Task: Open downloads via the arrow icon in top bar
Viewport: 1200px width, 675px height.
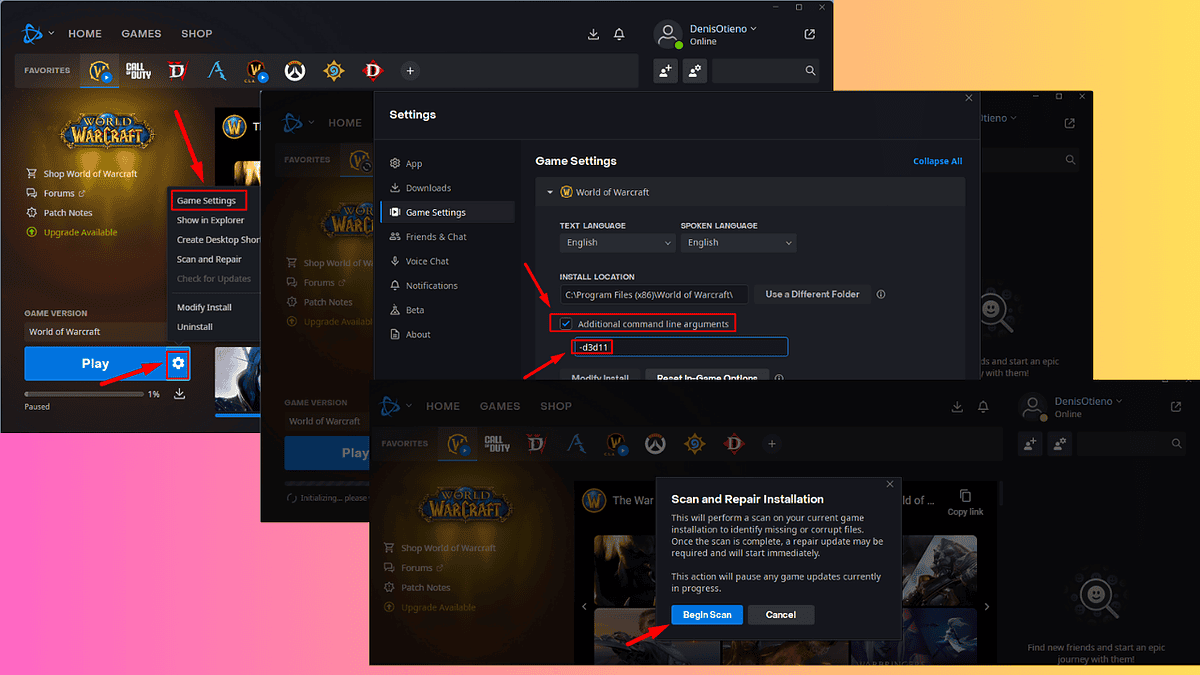Action: pyautogui.click(x=593, y=33)
